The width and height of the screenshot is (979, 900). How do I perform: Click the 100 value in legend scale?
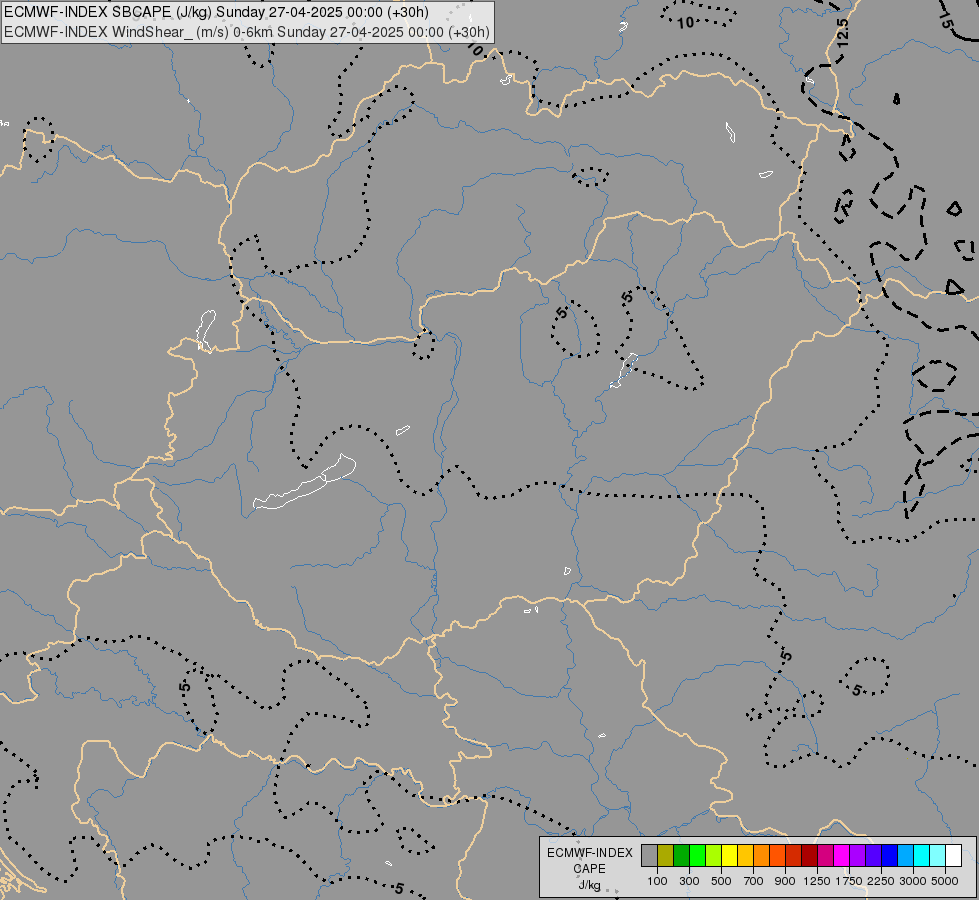click(657, 881)
